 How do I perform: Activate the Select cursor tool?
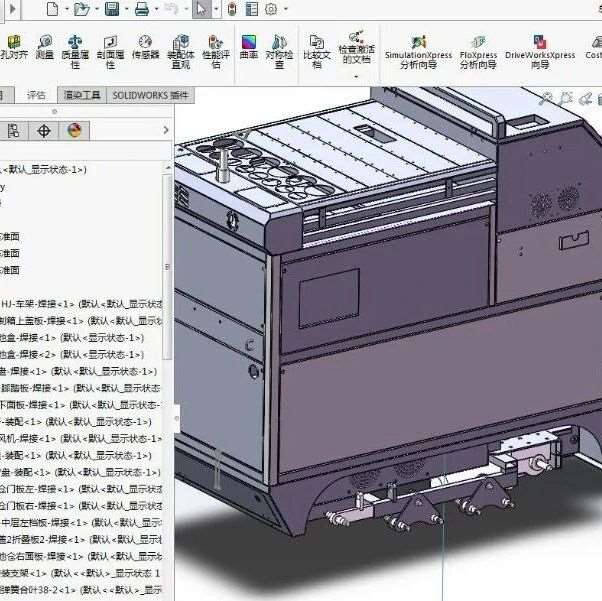(x=201, y=9)
